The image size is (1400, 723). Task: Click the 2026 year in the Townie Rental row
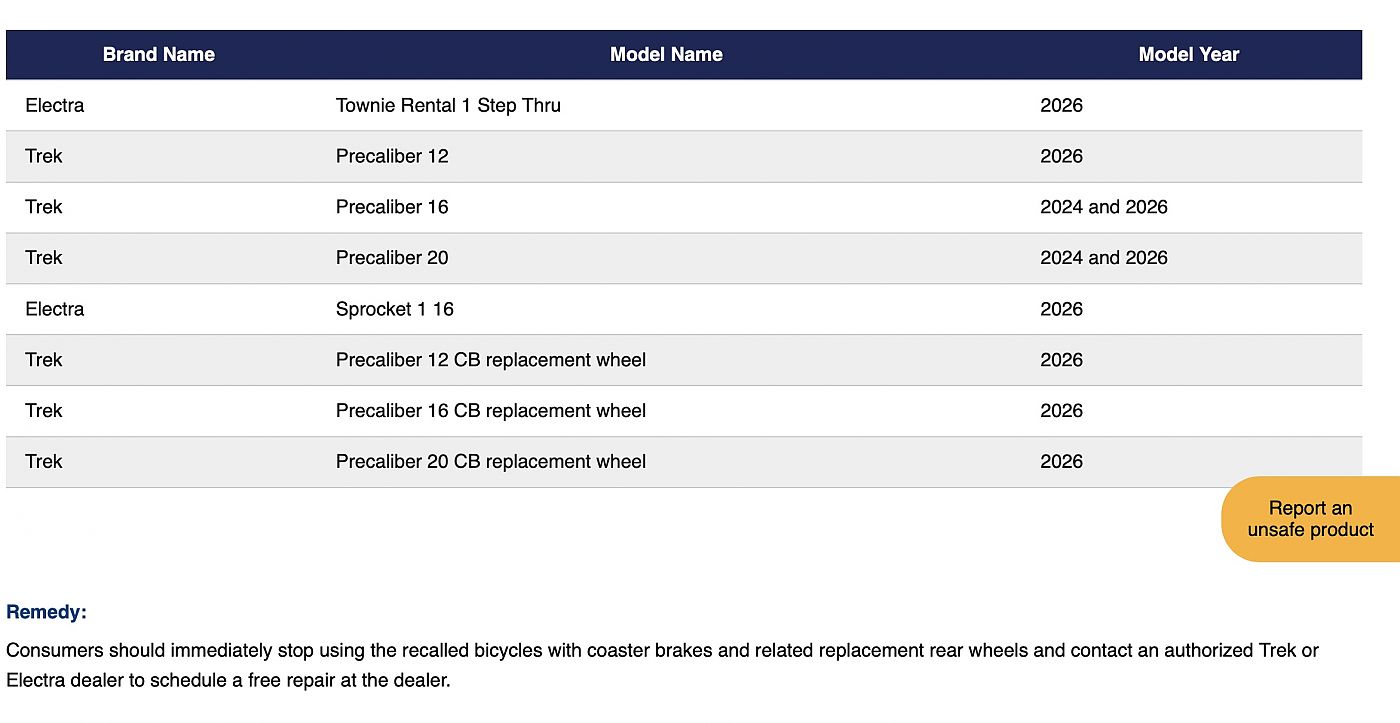point(1061,105)
